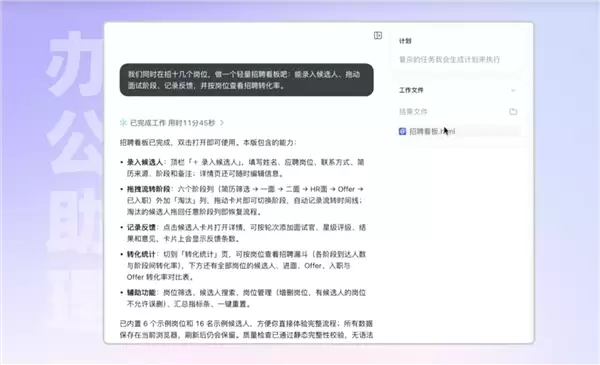Viewport: 600px width, 365px height.
Task: Click the green sparkle icon before 已完成工作
Action: pyautogui.click(x=123, y=123)
